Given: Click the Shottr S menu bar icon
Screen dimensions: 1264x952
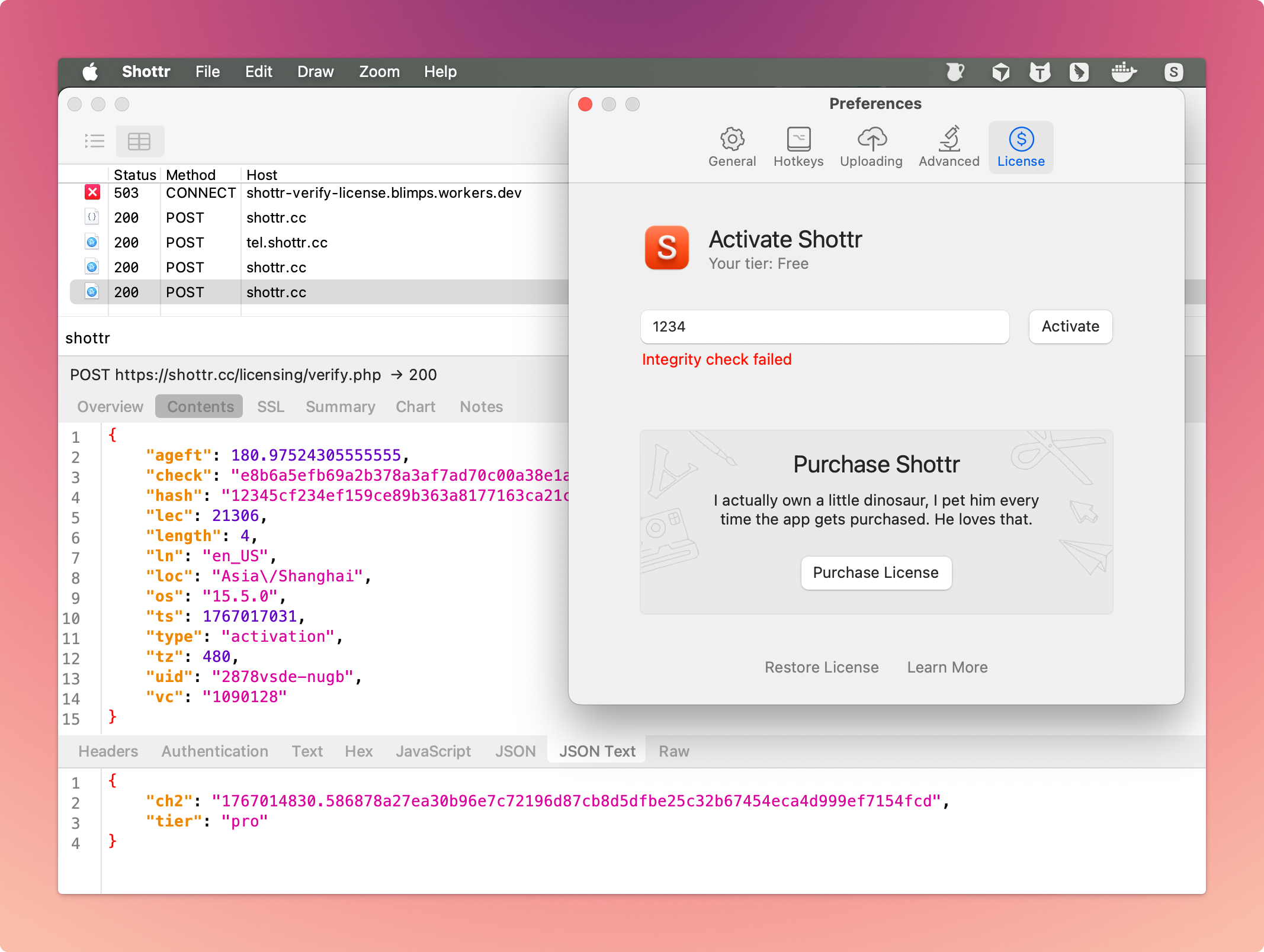Looking at the screenshot, I should point(1173,72).
